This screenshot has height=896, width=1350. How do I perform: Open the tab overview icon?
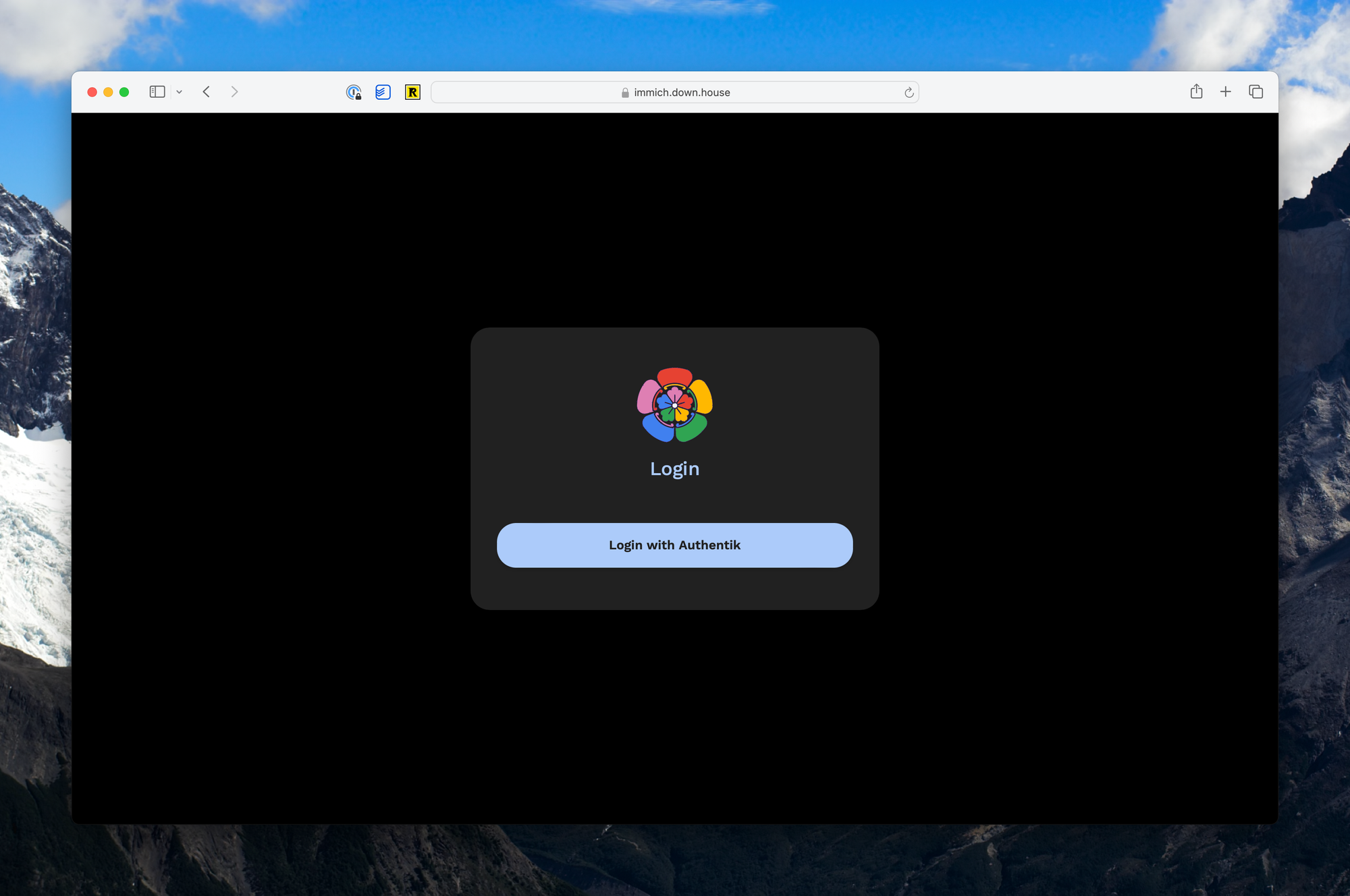[1255, 91]
